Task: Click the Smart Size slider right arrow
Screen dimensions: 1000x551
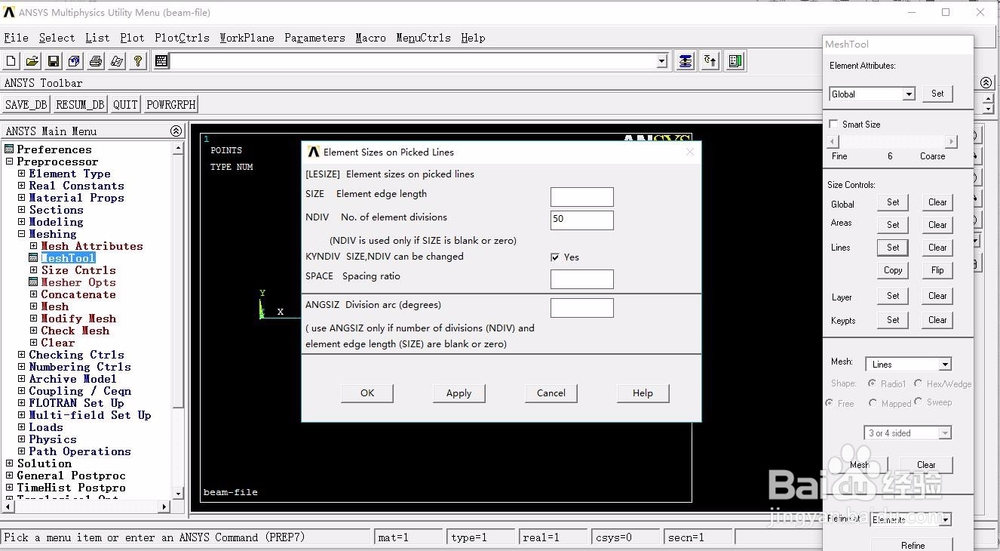Action: tap(952, 142)
